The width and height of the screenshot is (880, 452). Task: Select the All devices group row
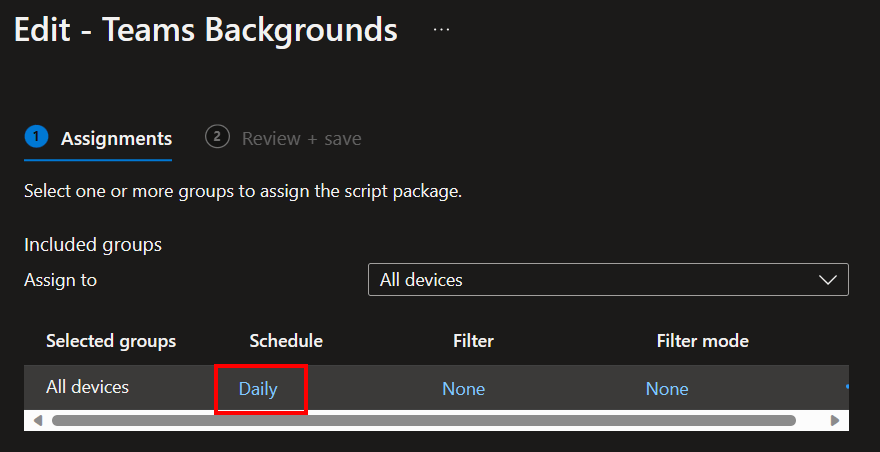(x=436, y=387)
